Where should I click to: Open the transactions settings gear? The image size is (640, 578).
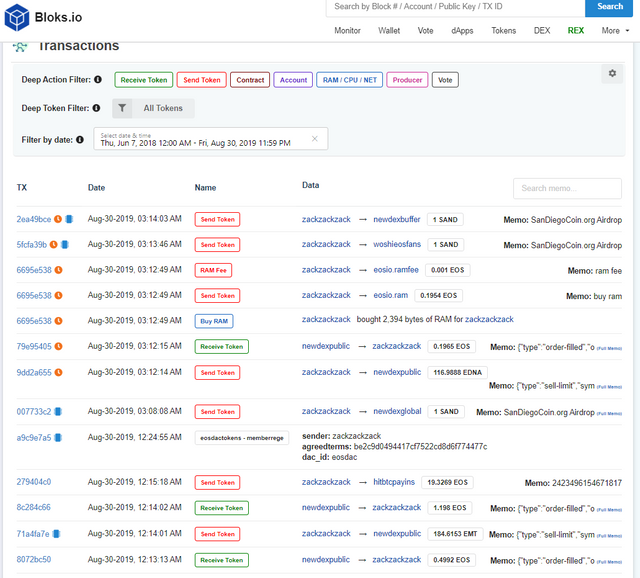[612, 73]
